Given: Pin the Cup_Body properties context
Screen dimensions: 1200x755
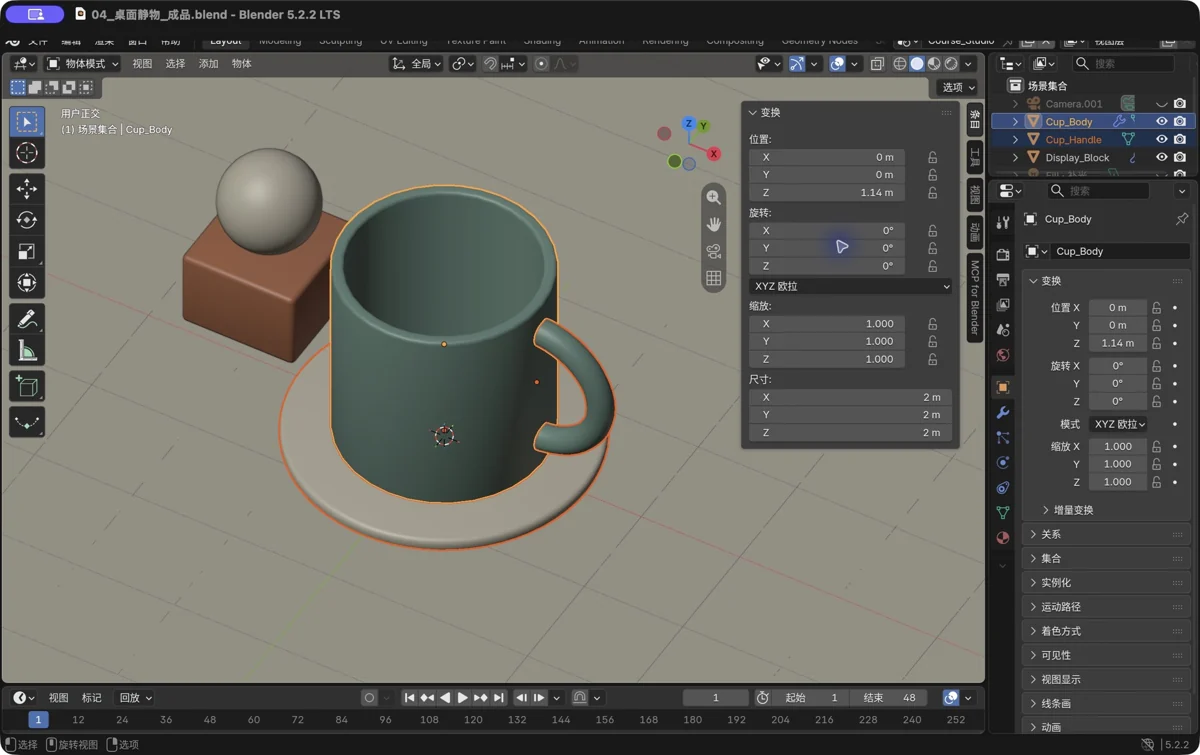Looking at the screenshot, I should pos(1181,219).
